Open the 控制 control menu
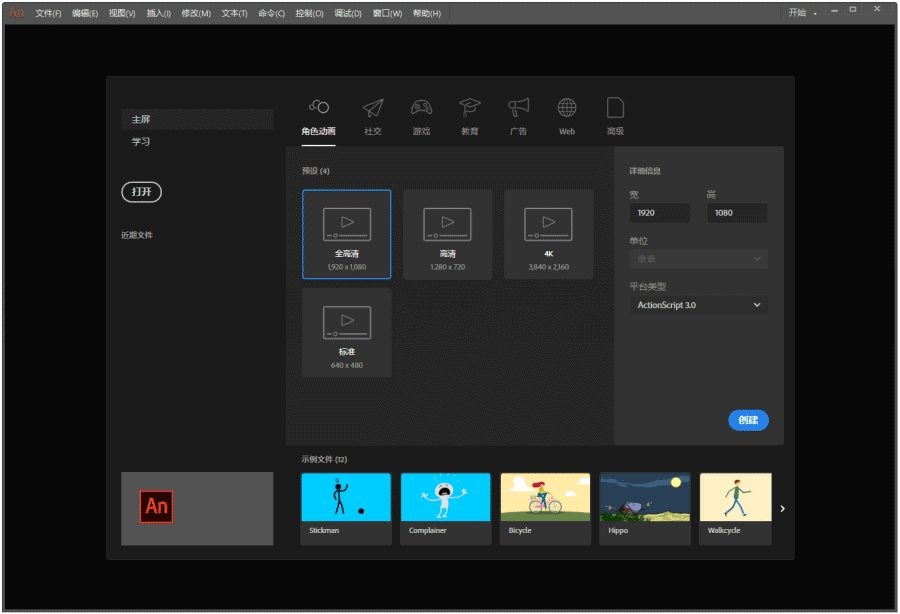Screen dimensions: 900x614 [x=312, y=13]
